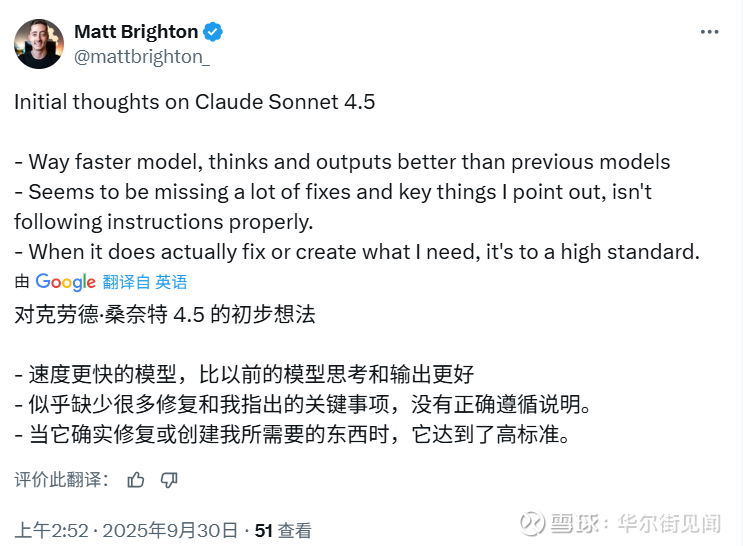Rate the translation with thumbs up
Viewport: 743px width, 546px height.
point(136,480)
